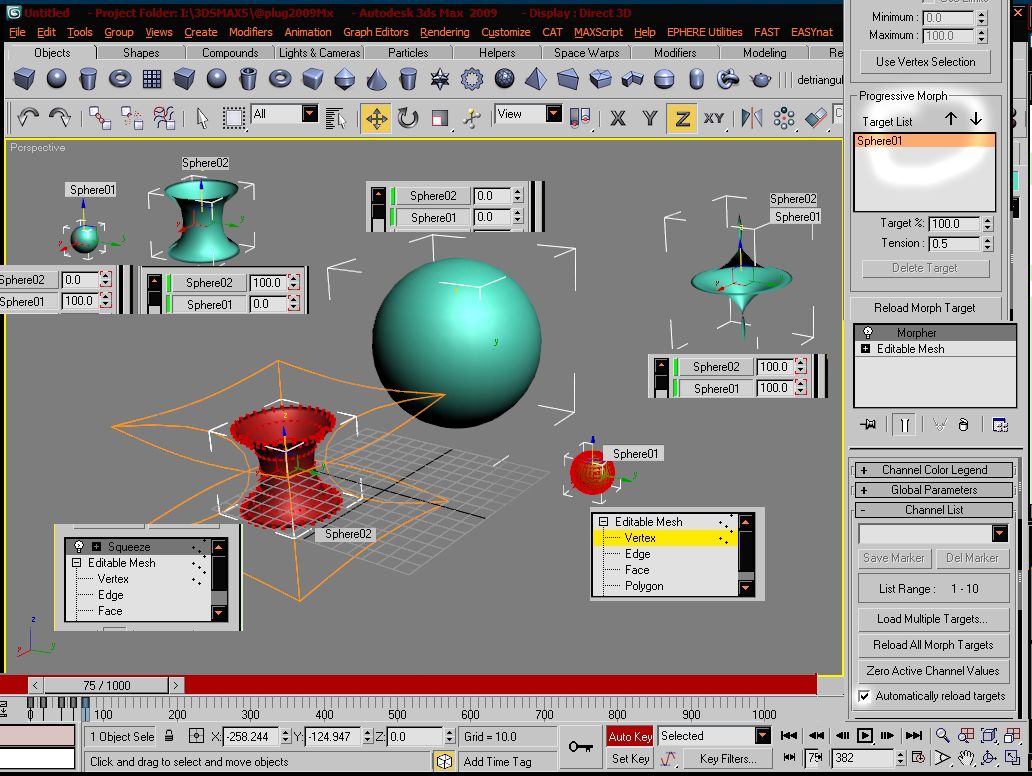Click the Undo arrow in the main toolbar
The image size is (1032, 776).
[x=28, y=118]
